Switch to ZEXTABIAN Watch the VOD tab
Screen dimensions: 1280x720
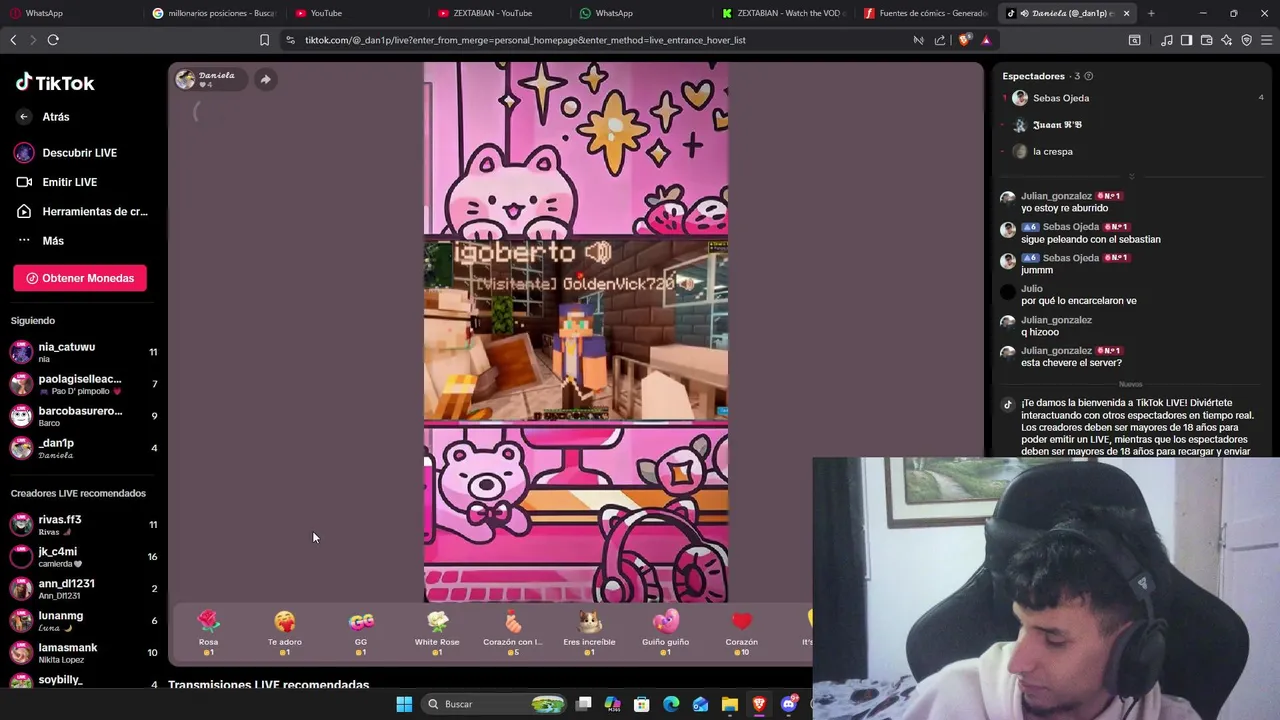pyautogui.click(x=784, y=13)
